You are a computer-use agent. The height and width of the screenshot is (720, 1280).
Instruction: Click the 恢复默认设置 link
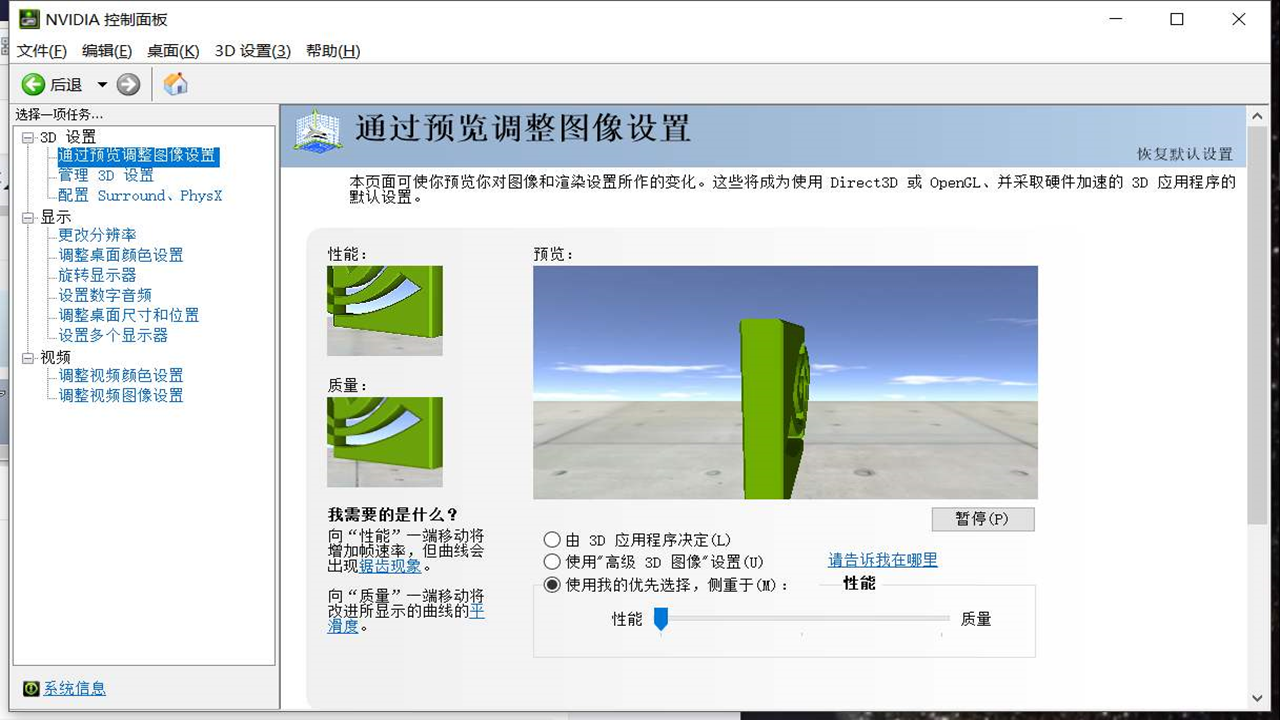click(1185, 154)
